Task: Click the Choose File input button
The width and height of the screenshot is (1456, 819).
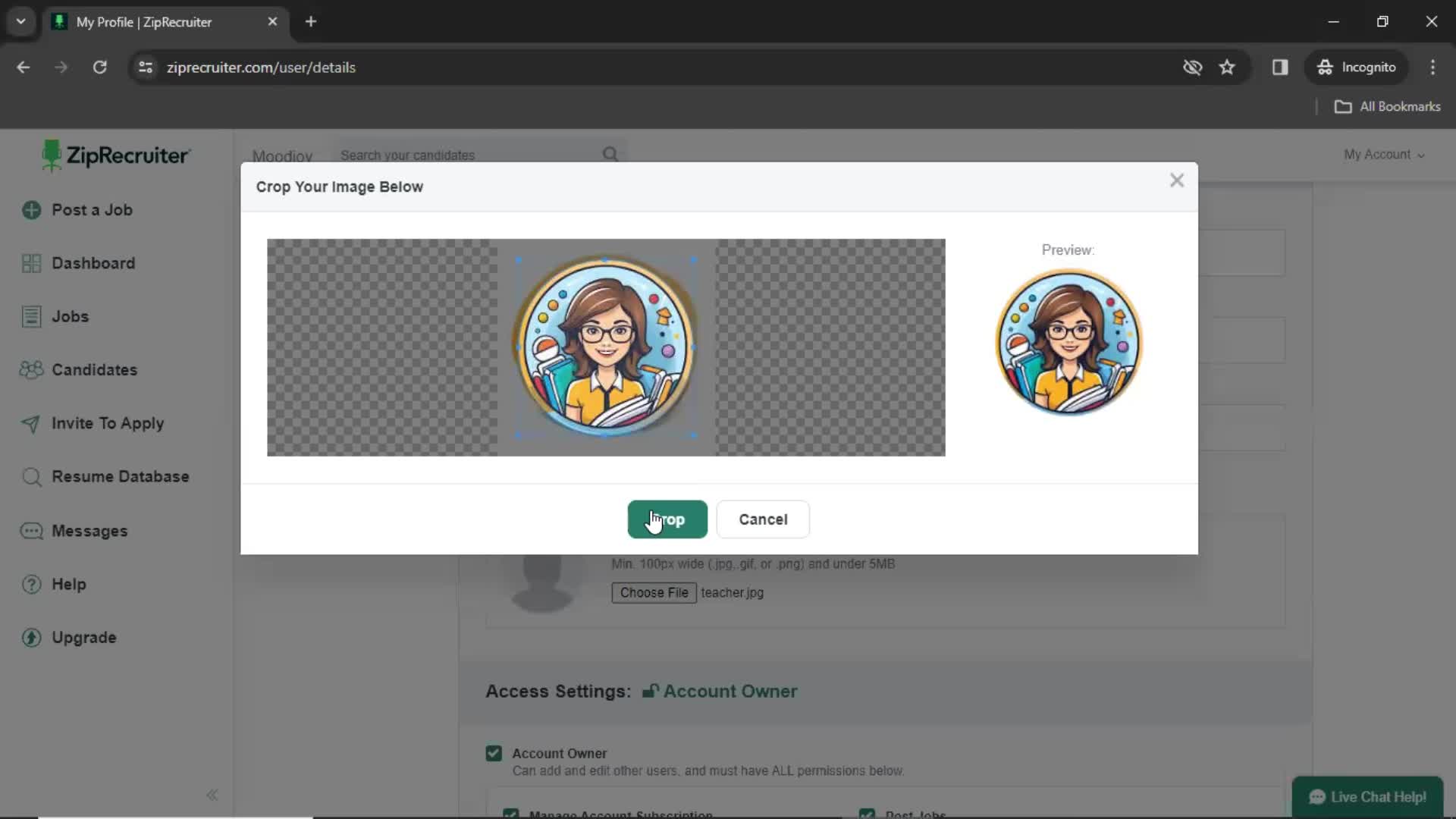Action: [x=654, y=592]
